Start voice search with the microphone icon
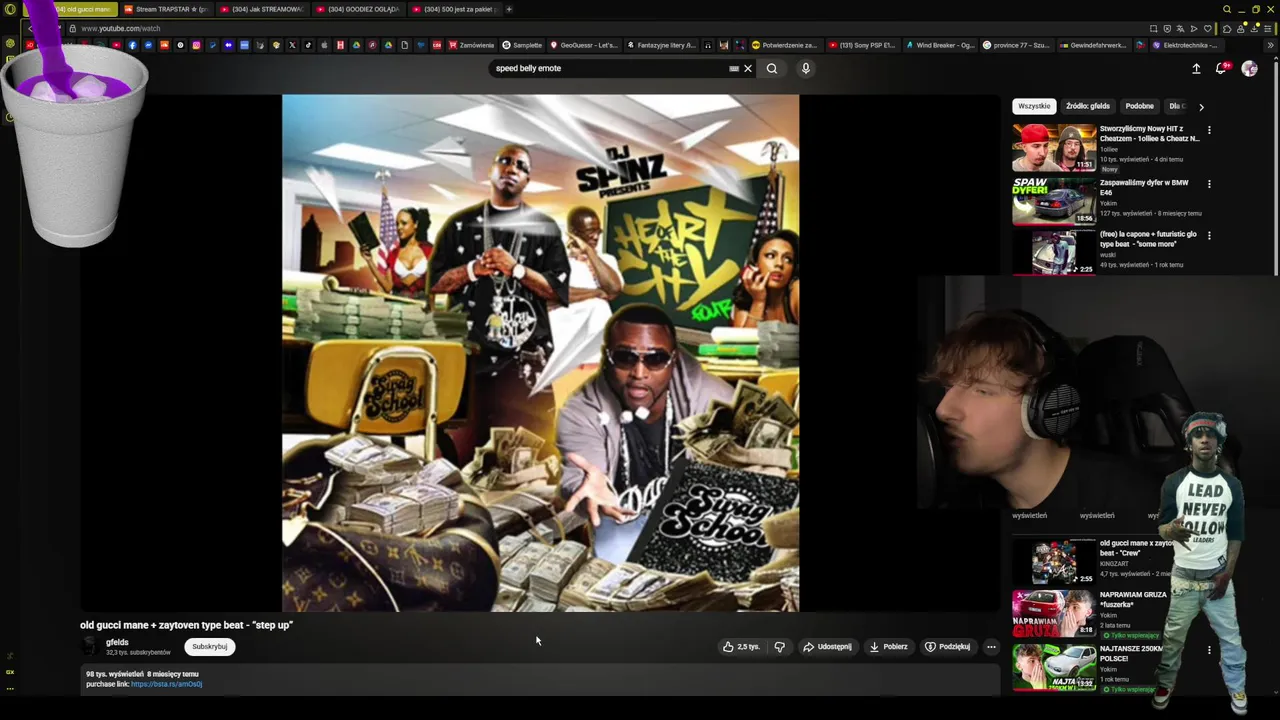The width and height of the screenshot is (1280, 720). [805, 68]
